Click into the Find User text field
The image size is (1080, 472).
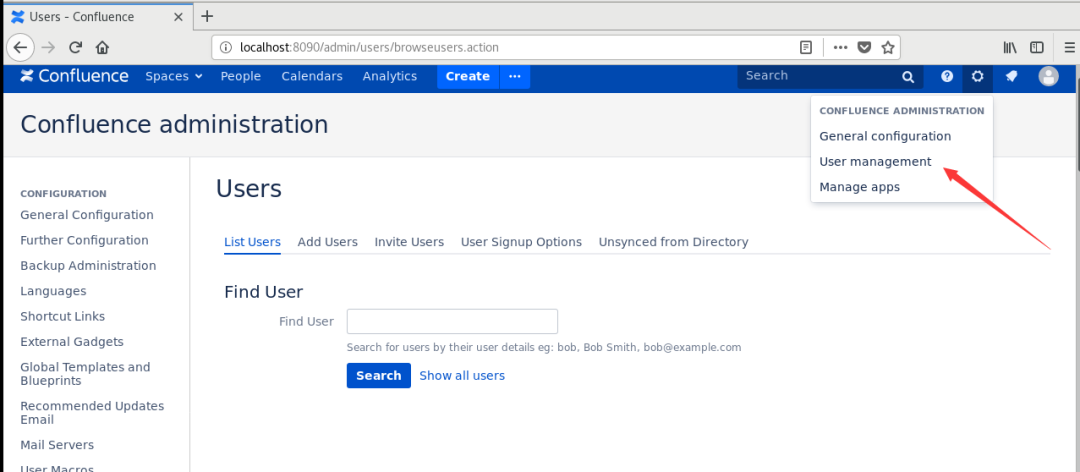click(x=452, y=322)
